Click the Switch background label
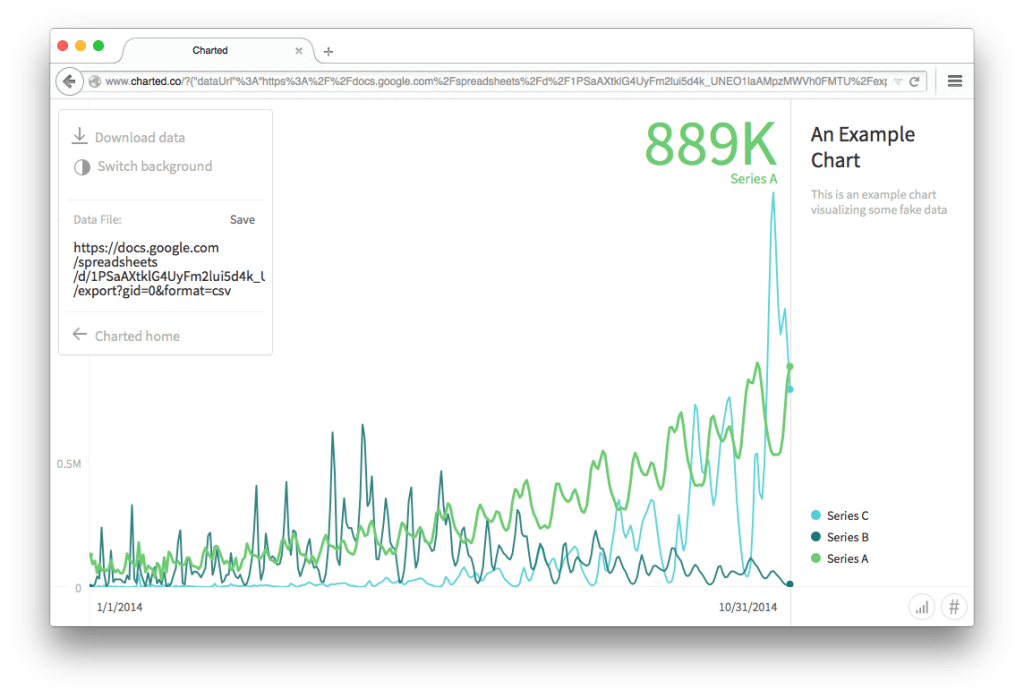 pyautogui.click(x=155, y=167)
